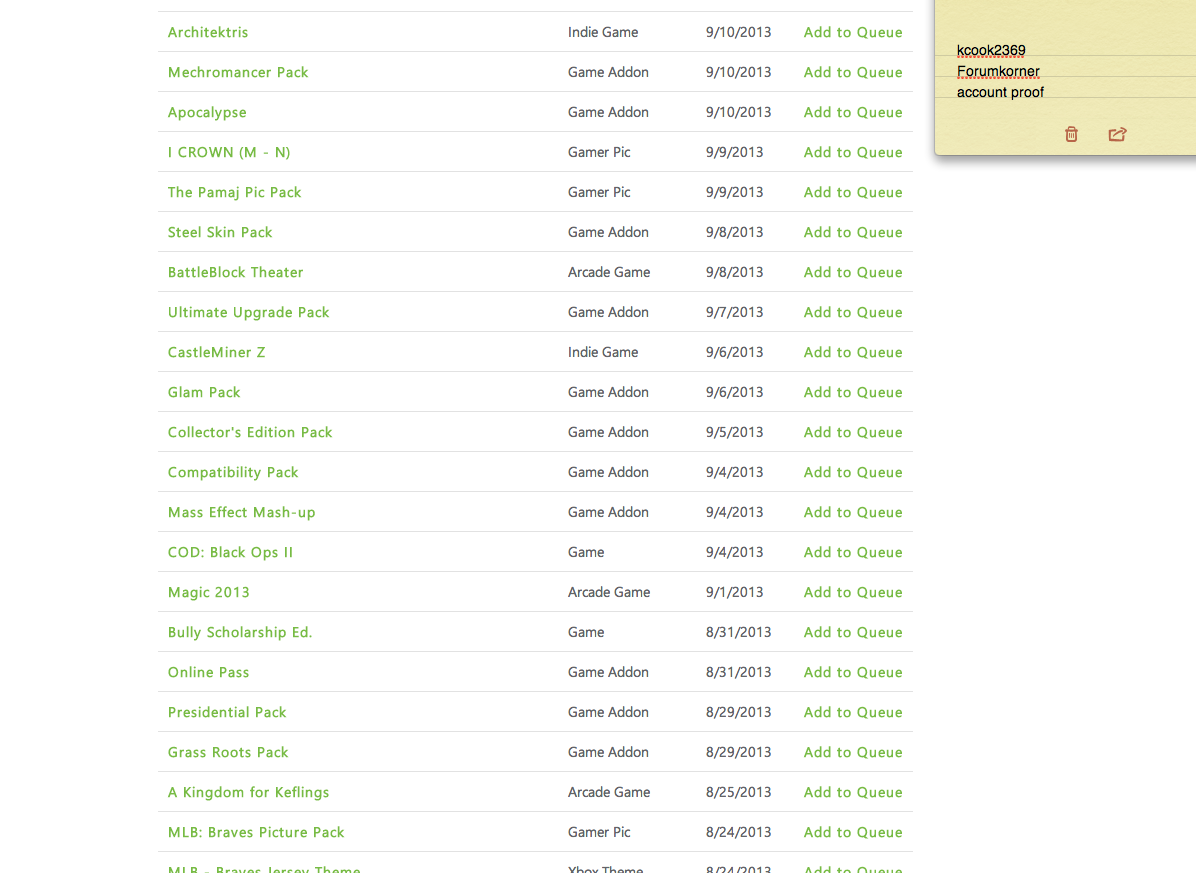The image size is (1196, 873).
Task: Open Mass Effect Mash-up link
Action: tap(241, 512)
